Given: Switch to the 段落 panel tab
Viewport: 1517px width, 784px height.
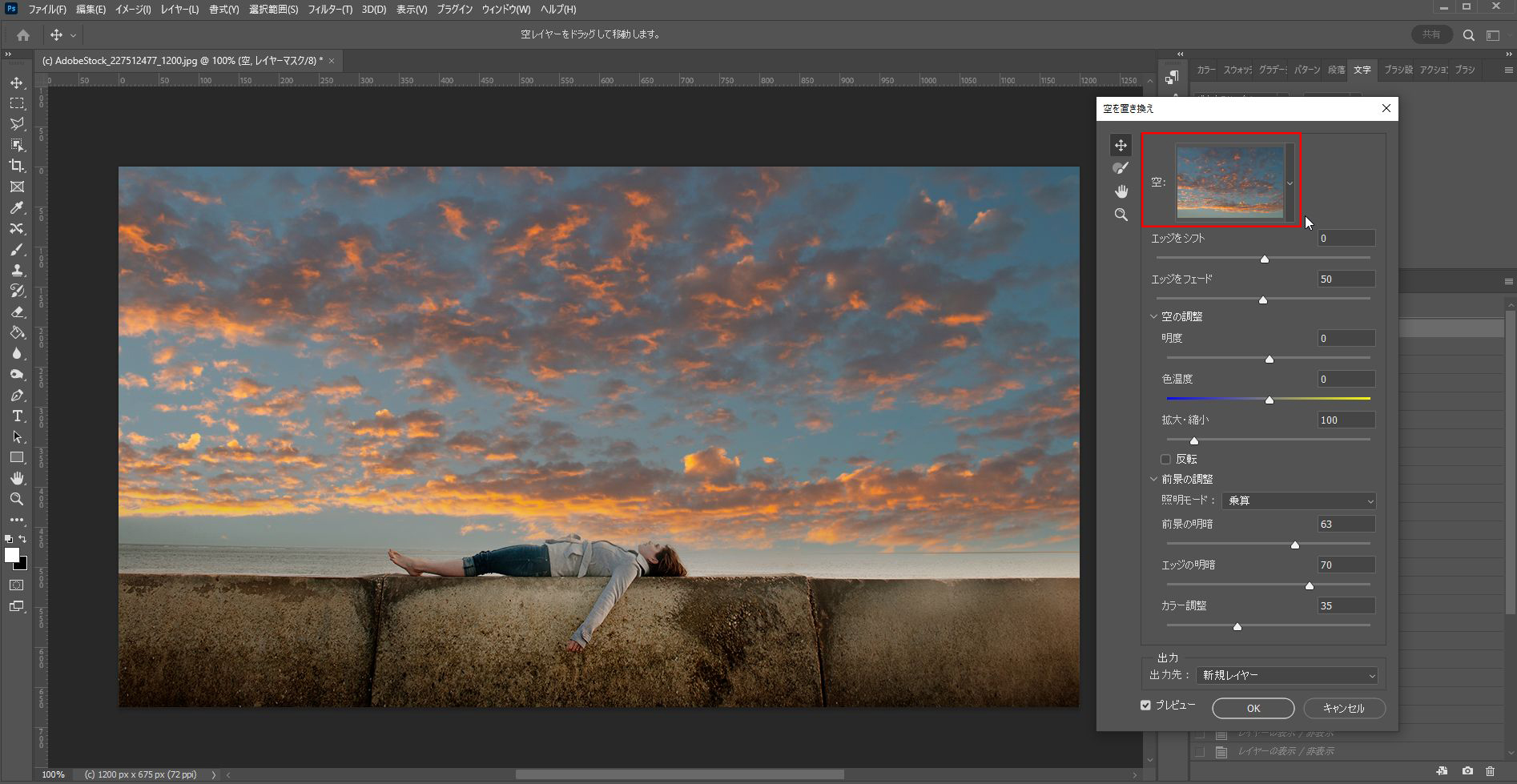Looking at the screenshot, I should (1337, 70).
